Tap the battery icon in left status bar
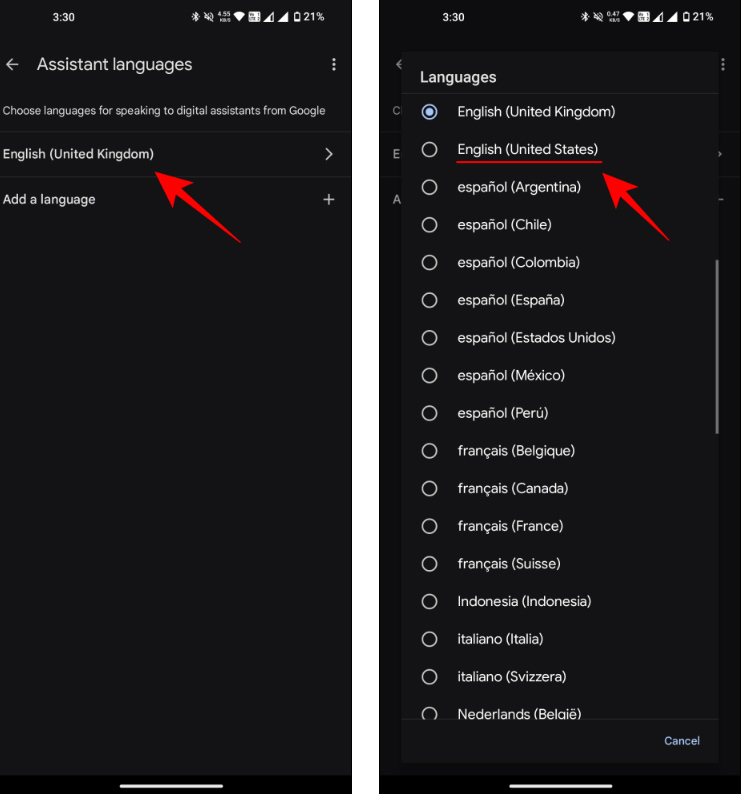The image size is (742, 794). point(296,17)
